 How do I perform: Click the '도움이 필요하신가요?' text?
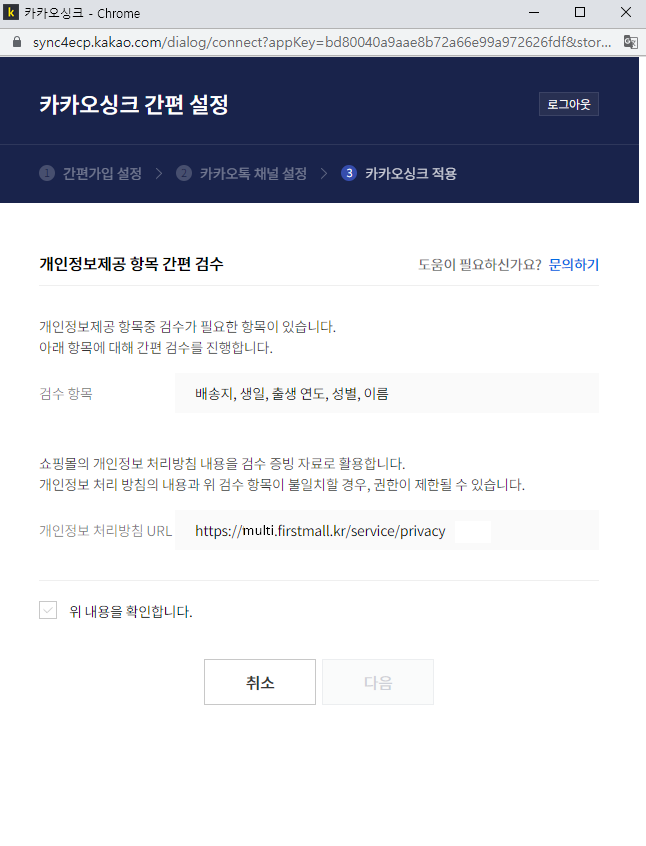(x=480, y=264)
